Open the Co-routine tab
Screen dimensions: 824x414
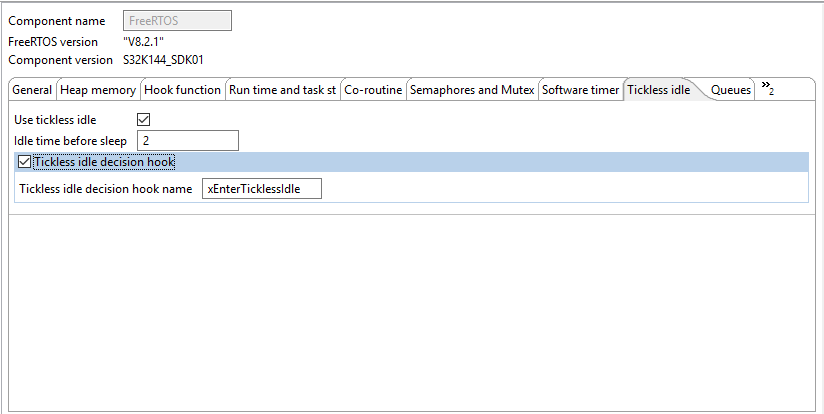(x=373, y=90)
